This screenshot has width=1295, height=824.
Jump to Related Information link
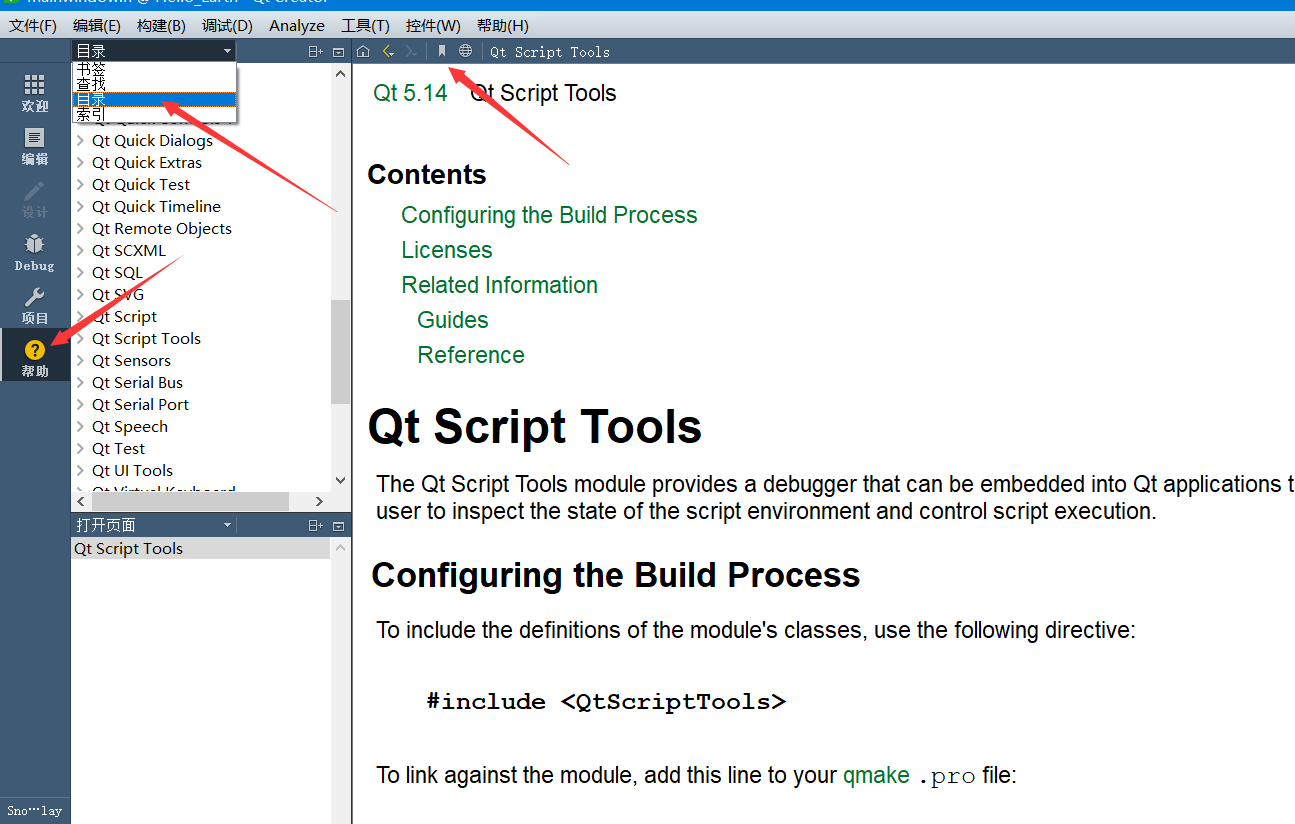(499, 285)
